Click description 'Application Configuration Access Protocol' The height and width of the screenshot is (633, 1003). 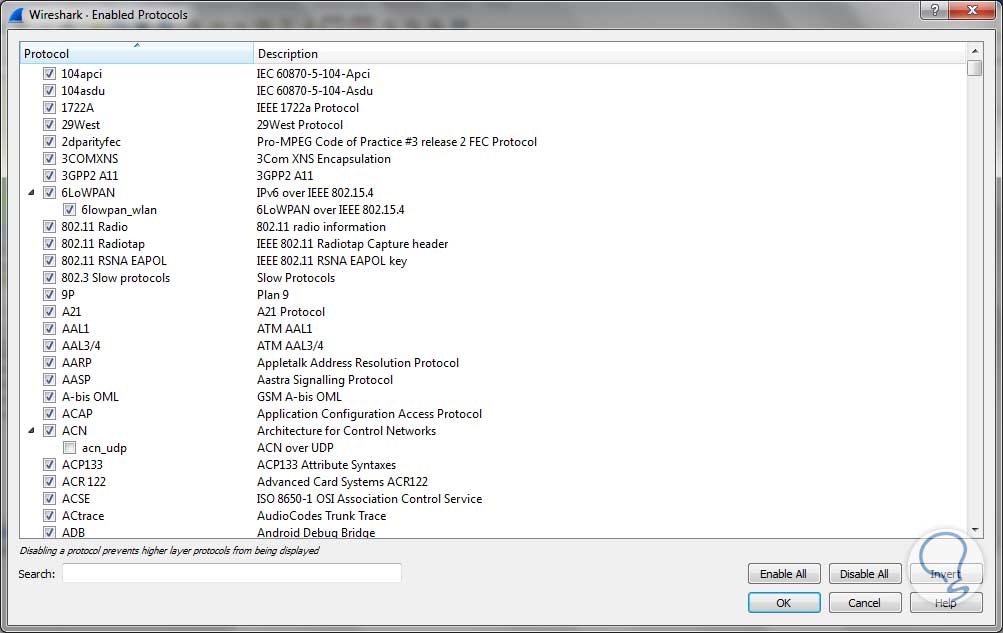click(369, 414)
